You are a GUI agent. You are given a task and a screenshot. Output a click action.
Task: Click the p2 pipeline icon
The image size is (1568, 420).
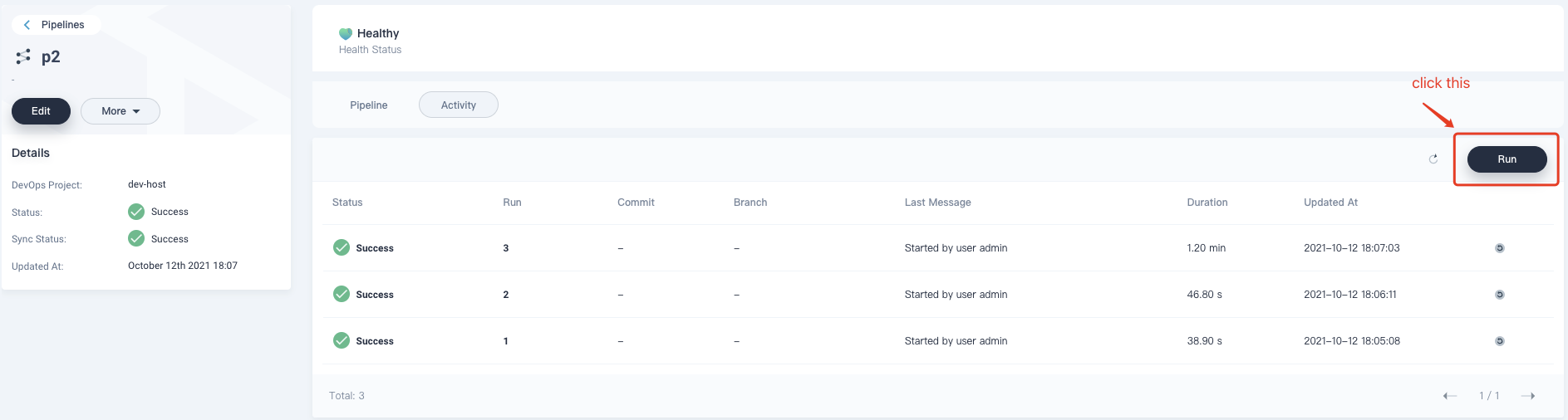tap(23, 56)
